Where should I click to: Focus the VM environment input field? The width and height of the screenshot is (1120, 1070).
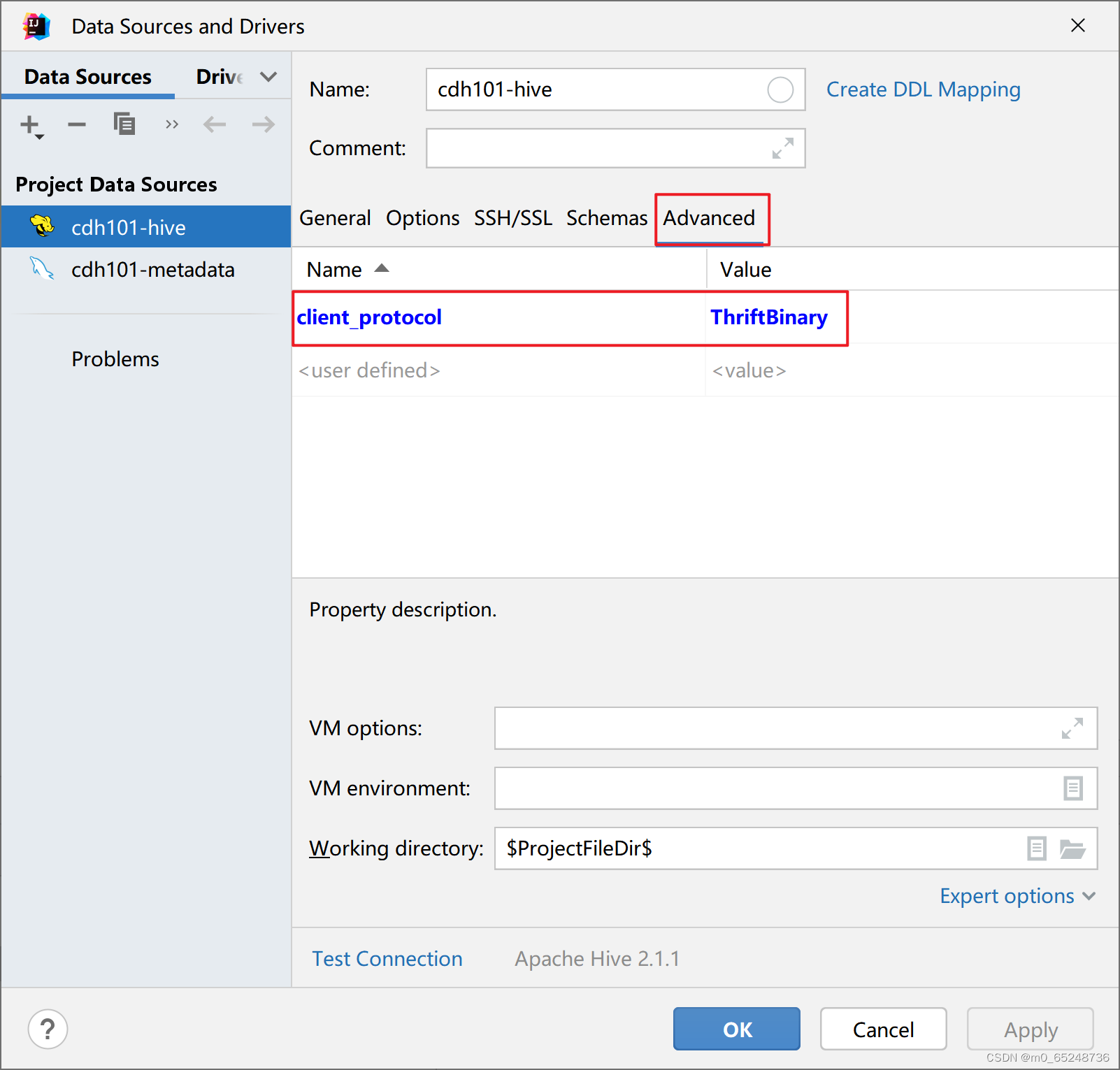tap(796, 788)
